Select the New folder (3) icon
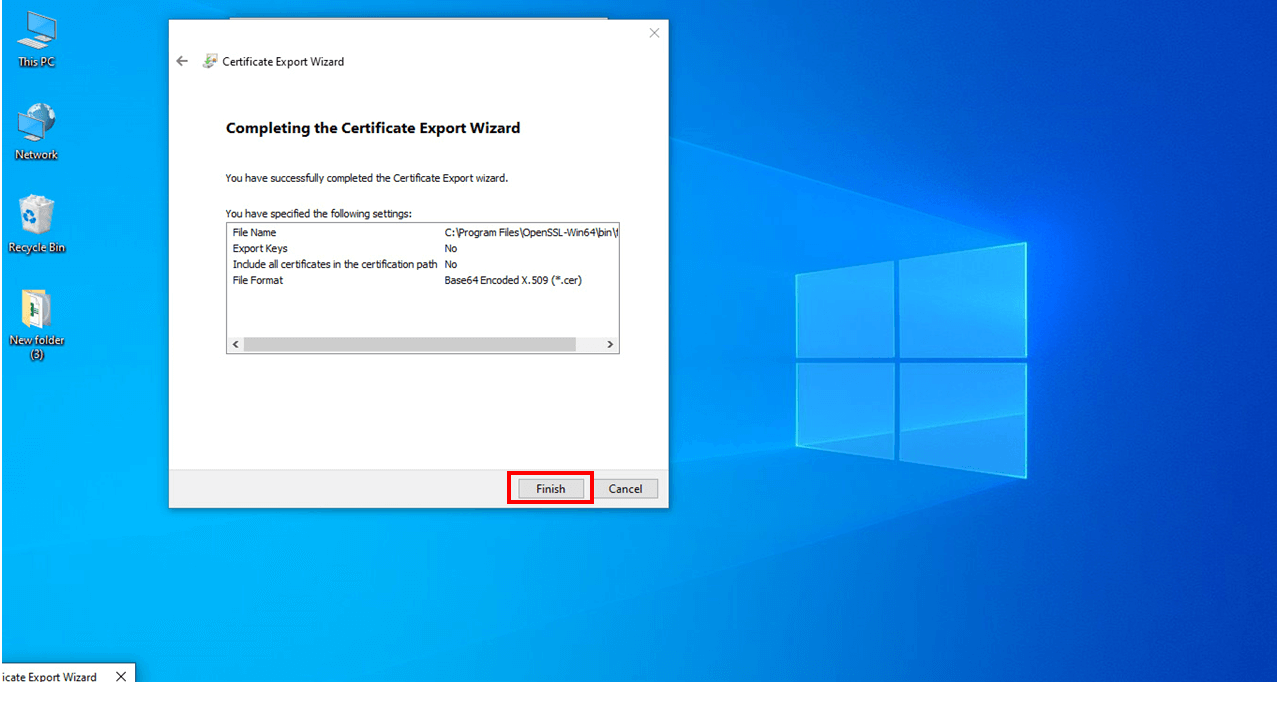The width and height of the screenshot is (1280, 720). click(x=36, y=318)
